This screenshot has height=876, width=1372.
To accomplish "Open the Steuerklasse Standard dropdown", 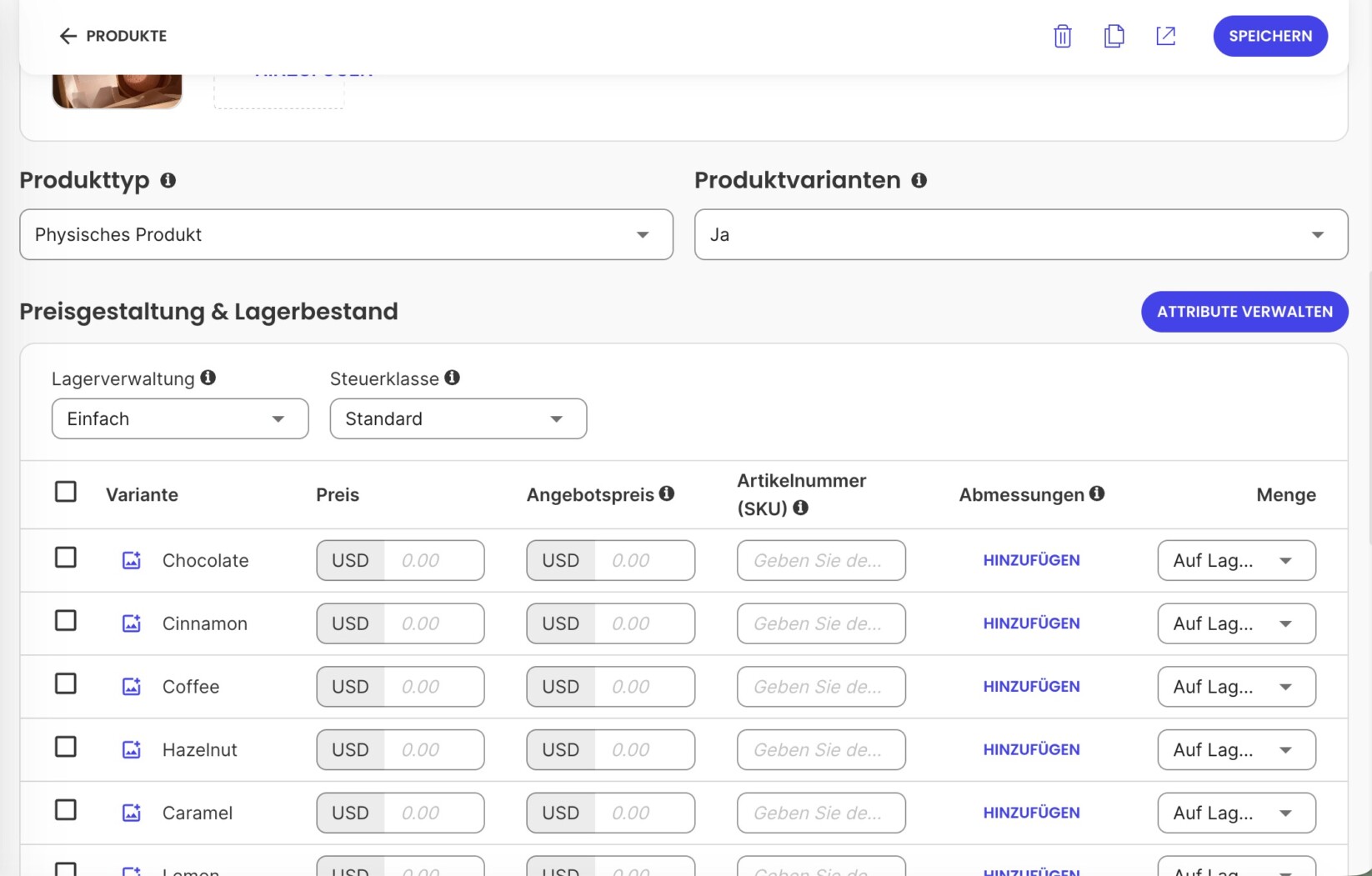I will (x=458, y=418).
